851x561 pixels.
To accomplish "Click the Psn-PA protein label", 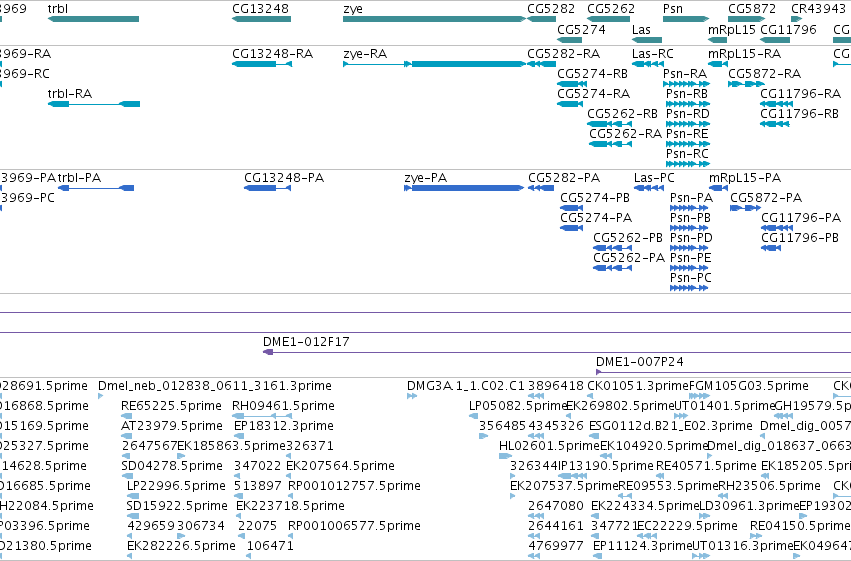I will 691,198.
